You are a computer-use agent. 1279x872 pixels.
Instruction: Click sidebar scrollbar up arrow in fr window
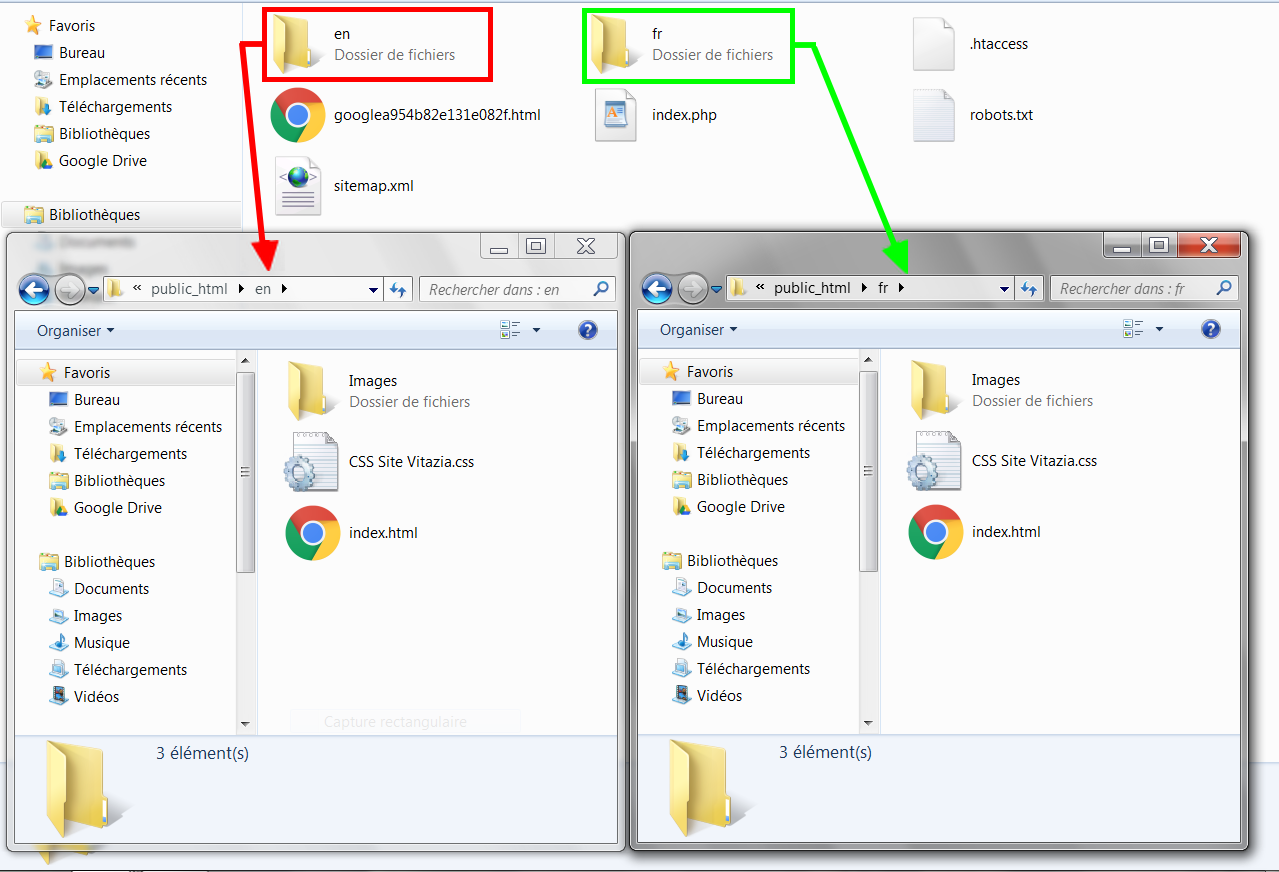pos(868,358)
